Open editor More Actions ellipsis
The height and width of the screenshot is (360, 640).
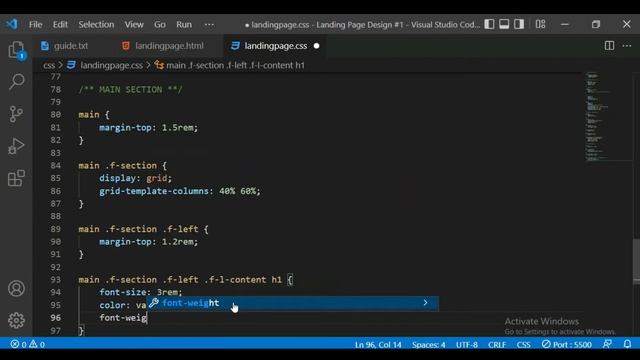click(x=627, y=46)
